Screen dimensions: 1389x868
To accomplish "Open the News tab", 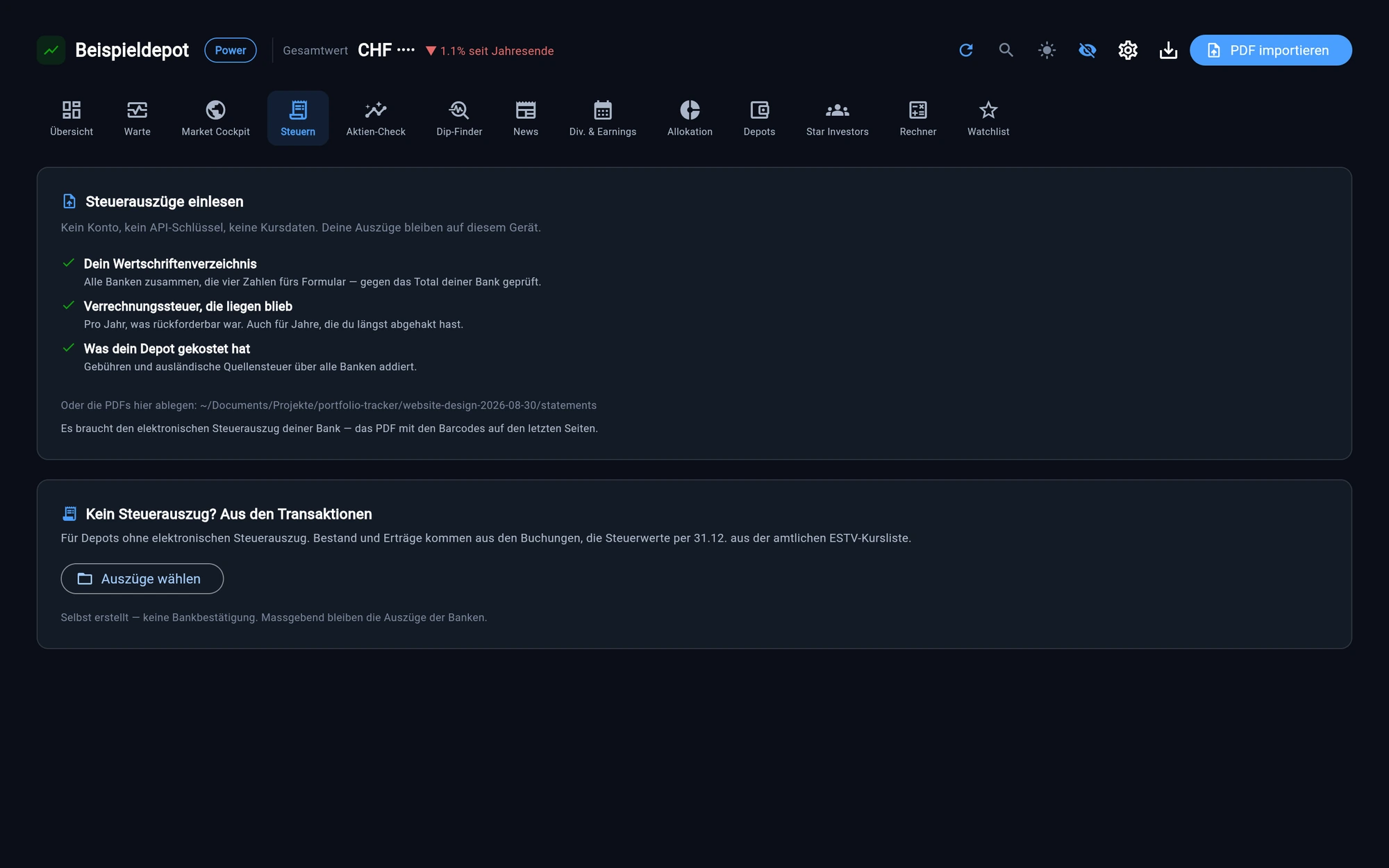I will click(x=526, y=118).
